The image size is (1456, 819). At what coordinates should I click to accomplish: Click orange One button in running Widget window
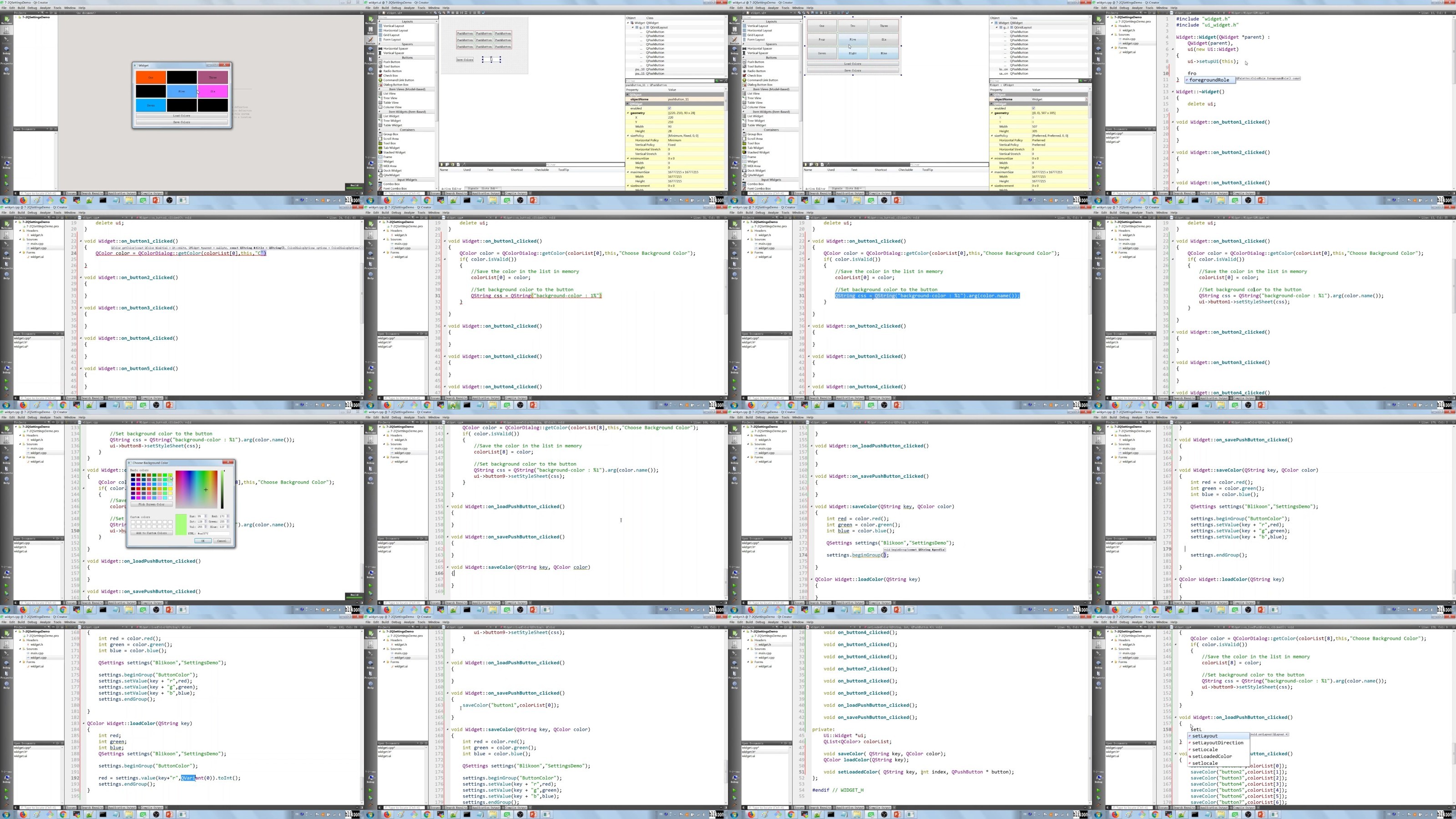151,77
